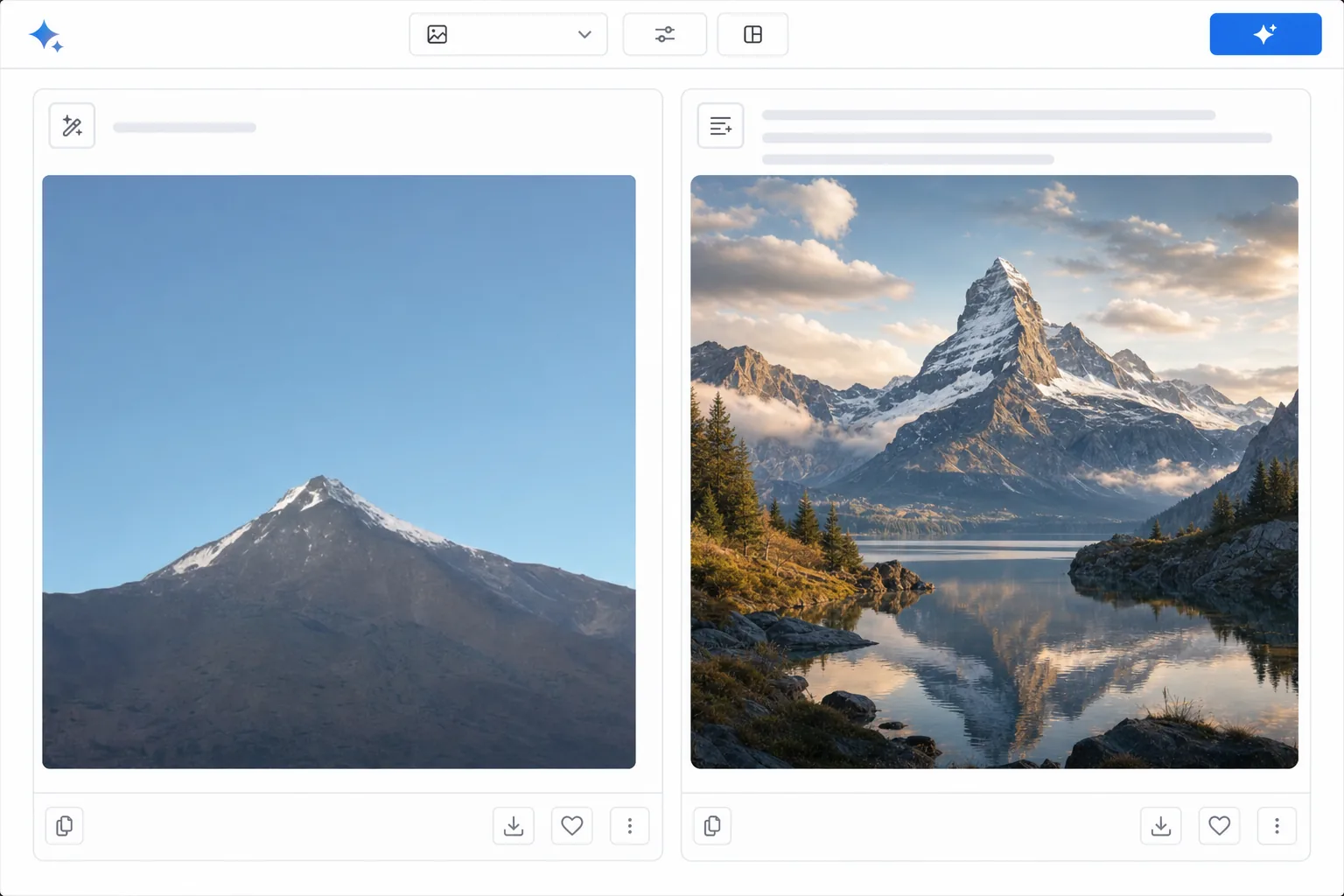Screen dimensions: 1344x896
Task: Copy the simple mountain image
Action: (x=64, y=825)
